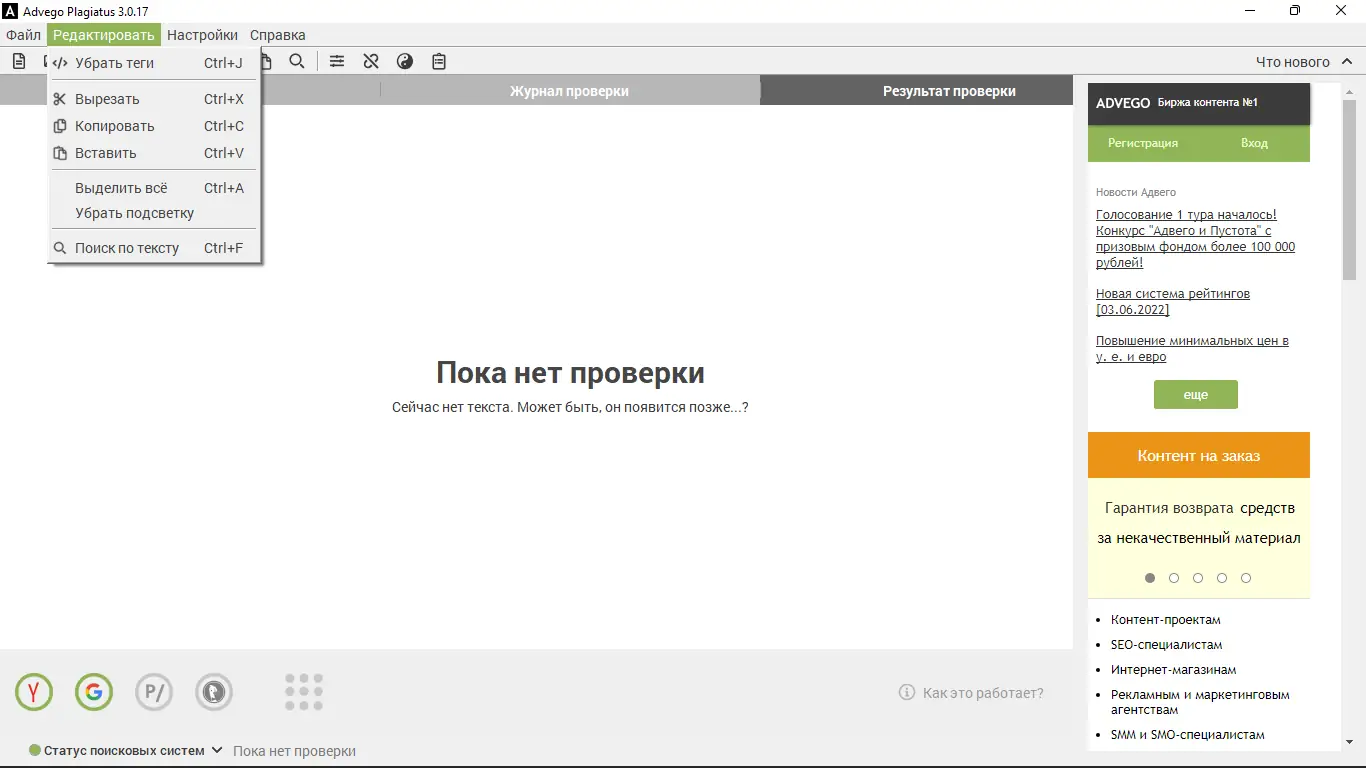Open the Настройки menu
This screenshot has width=1366, height=768.
pos(202,34)
